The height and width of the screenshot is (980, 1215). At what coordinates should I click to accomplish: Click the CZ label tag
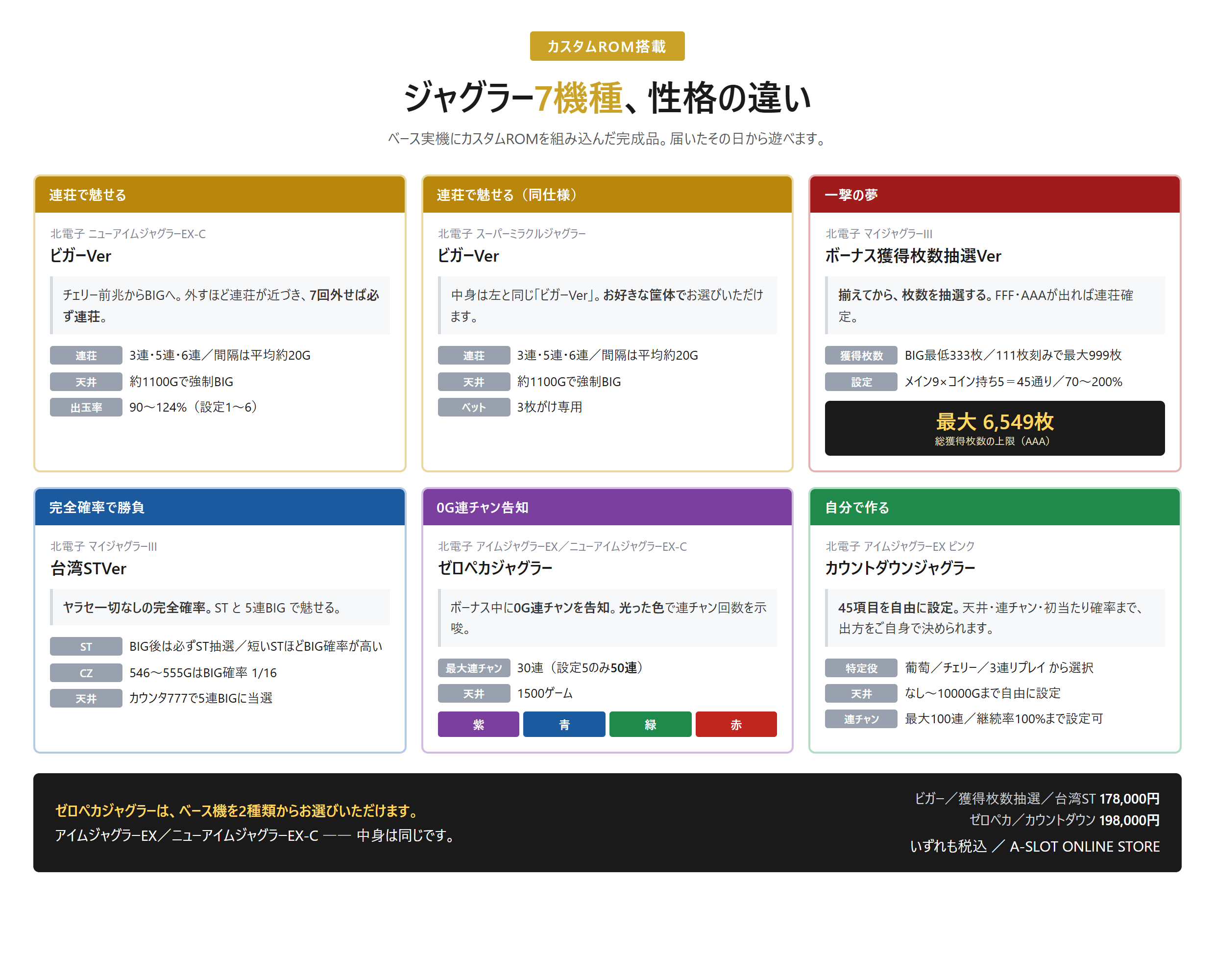coord(86,673)
